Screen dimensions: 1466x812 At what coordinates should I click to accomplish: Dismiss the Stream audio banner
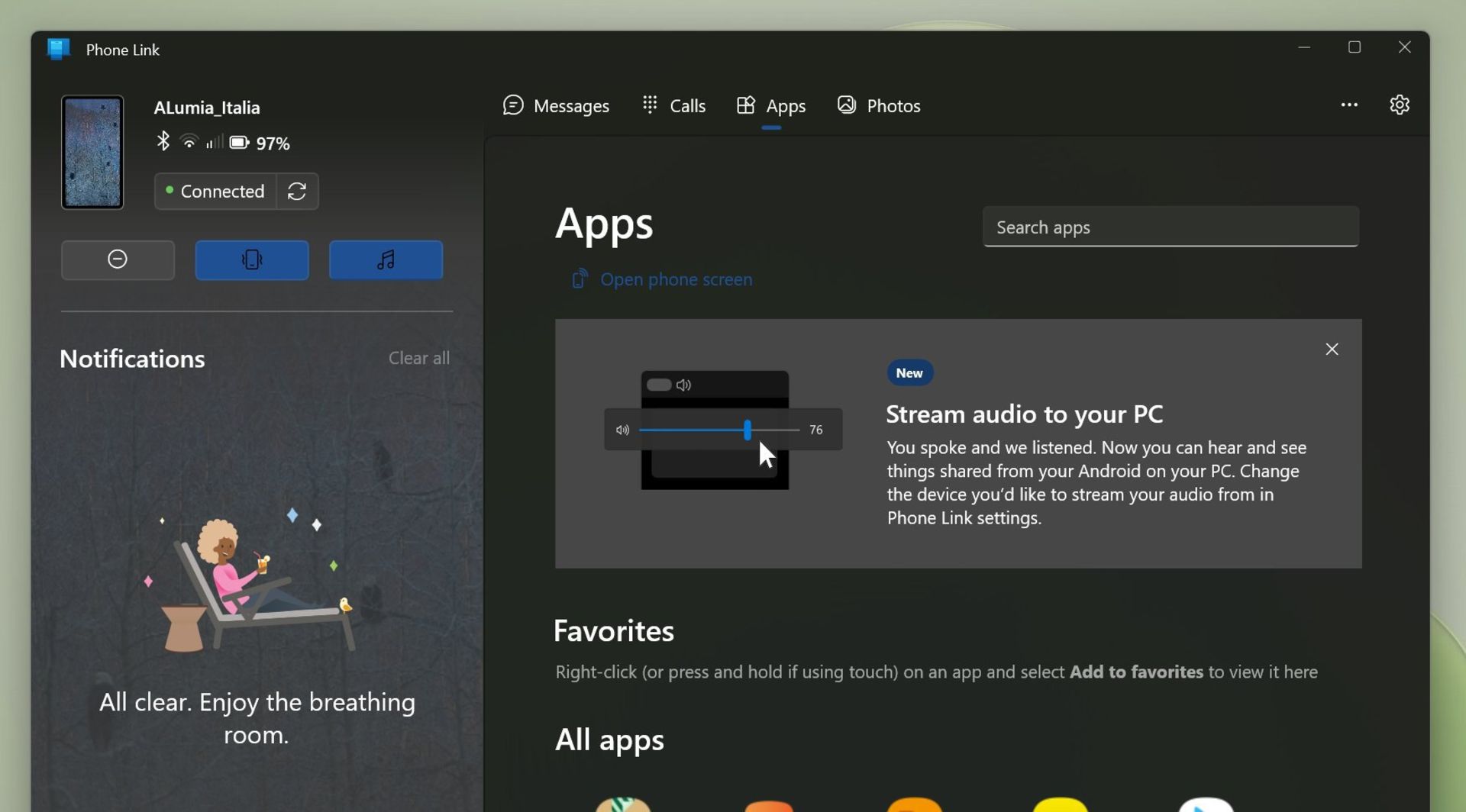click(1332, 349)
